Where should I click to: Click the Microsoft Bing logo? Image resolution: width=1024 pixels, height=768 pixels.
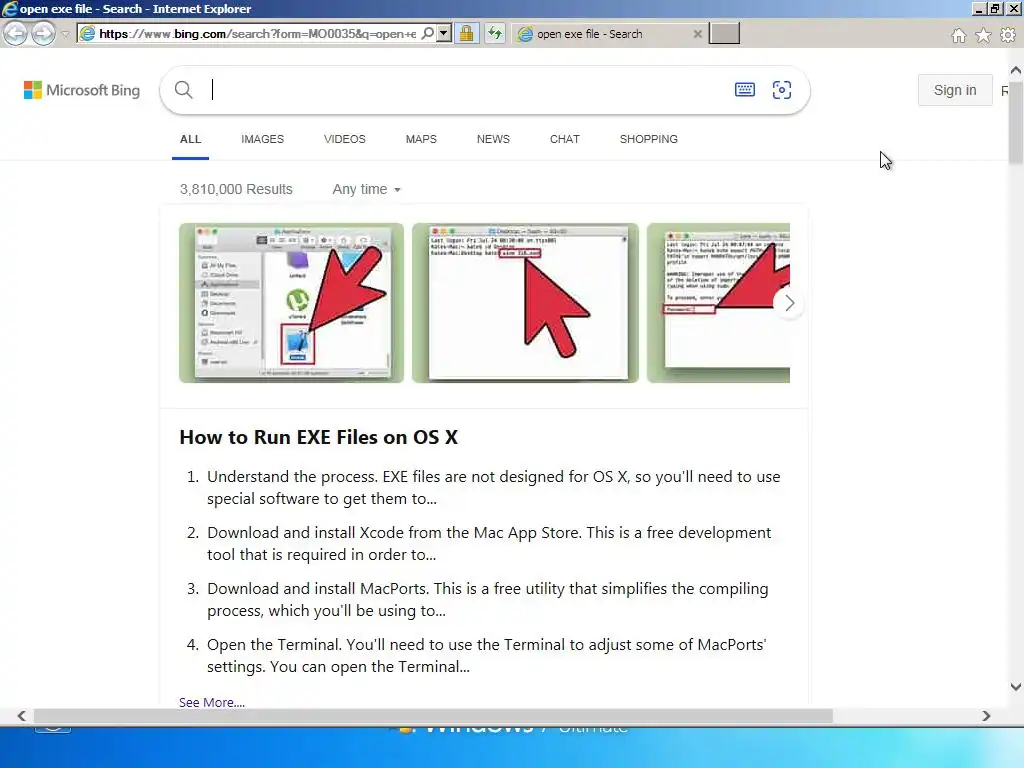point(82,90)
